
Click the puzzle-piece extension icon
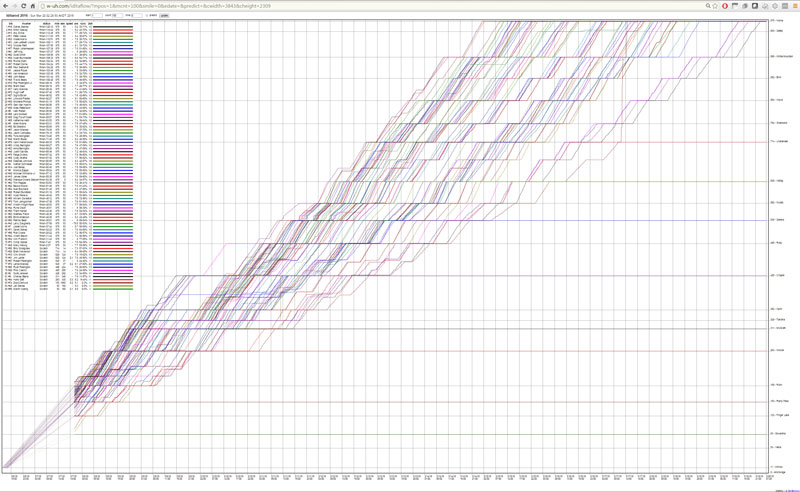point(765,6)
